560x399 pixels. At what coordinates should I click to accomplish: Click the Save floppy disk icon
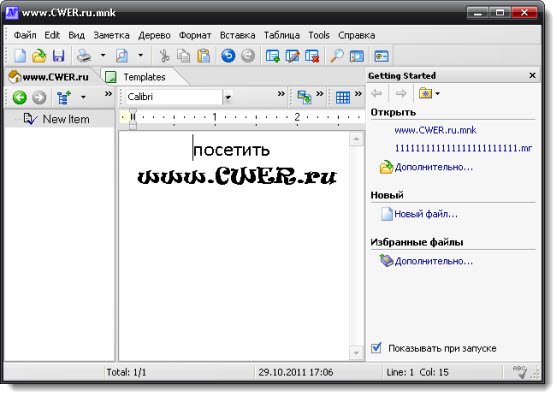[59, 56]
